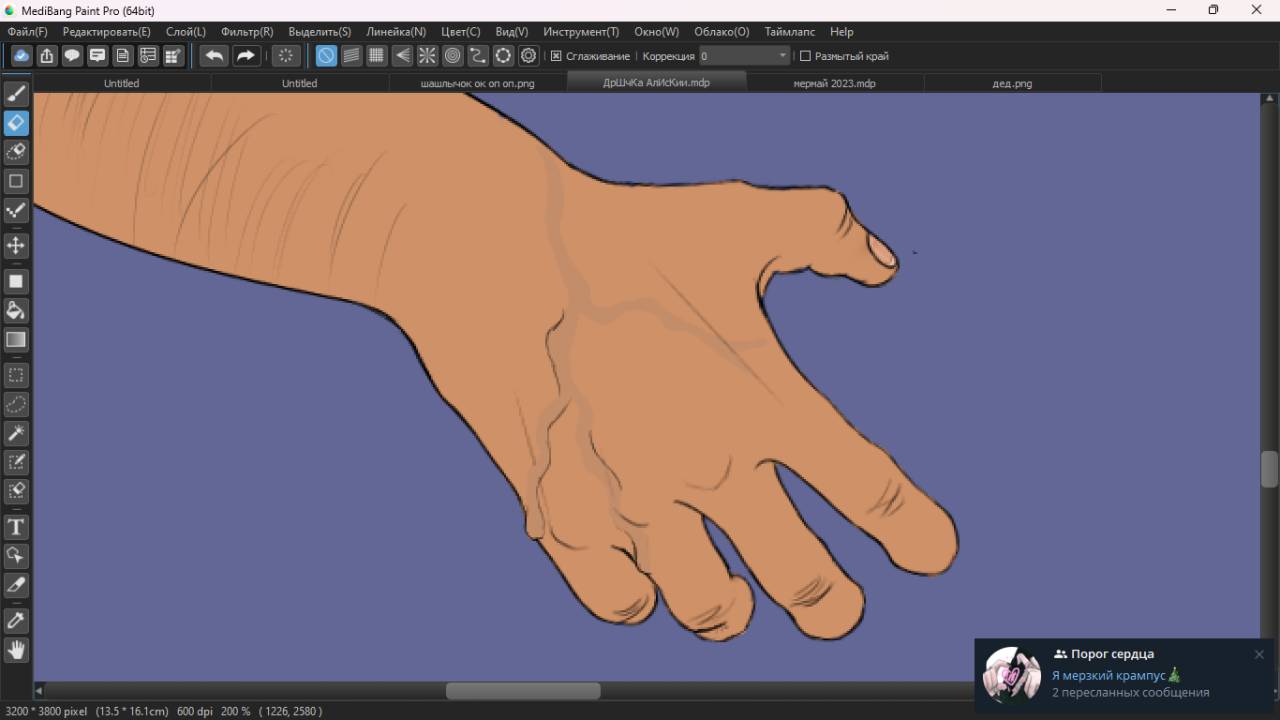Viewport: 1280px width, 720px height.
Task: Click the Redo arrow in toolbar
Action: click(246, 56)
